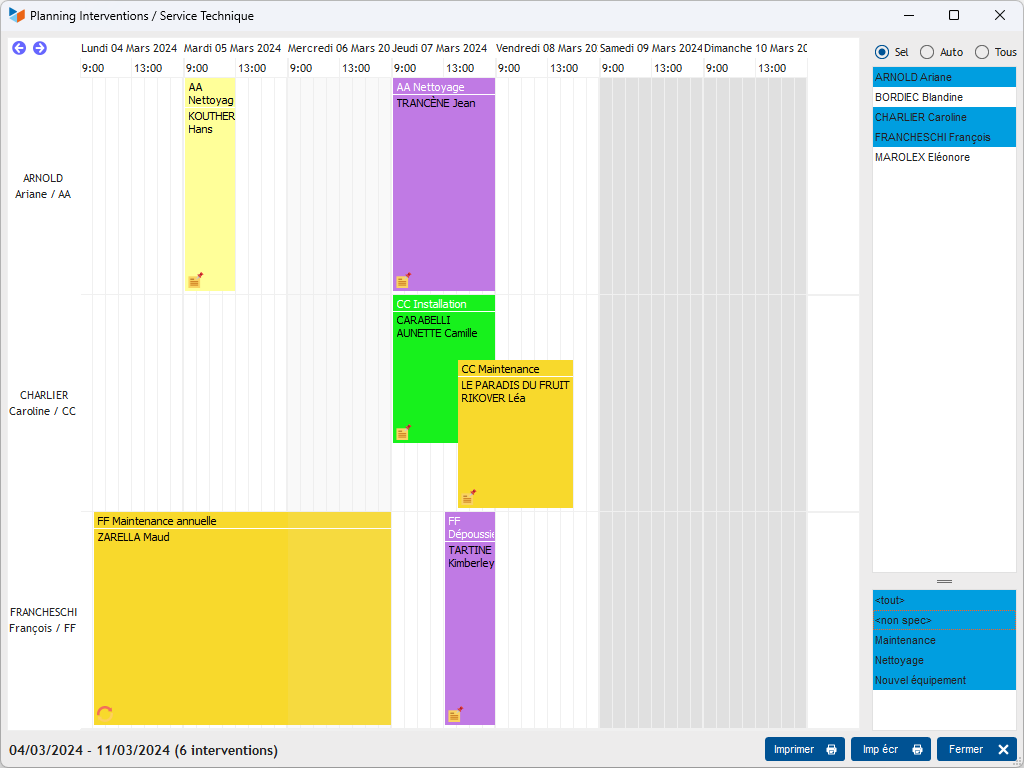
Task: Select the Sel radio button
Action: coord(882,52)
